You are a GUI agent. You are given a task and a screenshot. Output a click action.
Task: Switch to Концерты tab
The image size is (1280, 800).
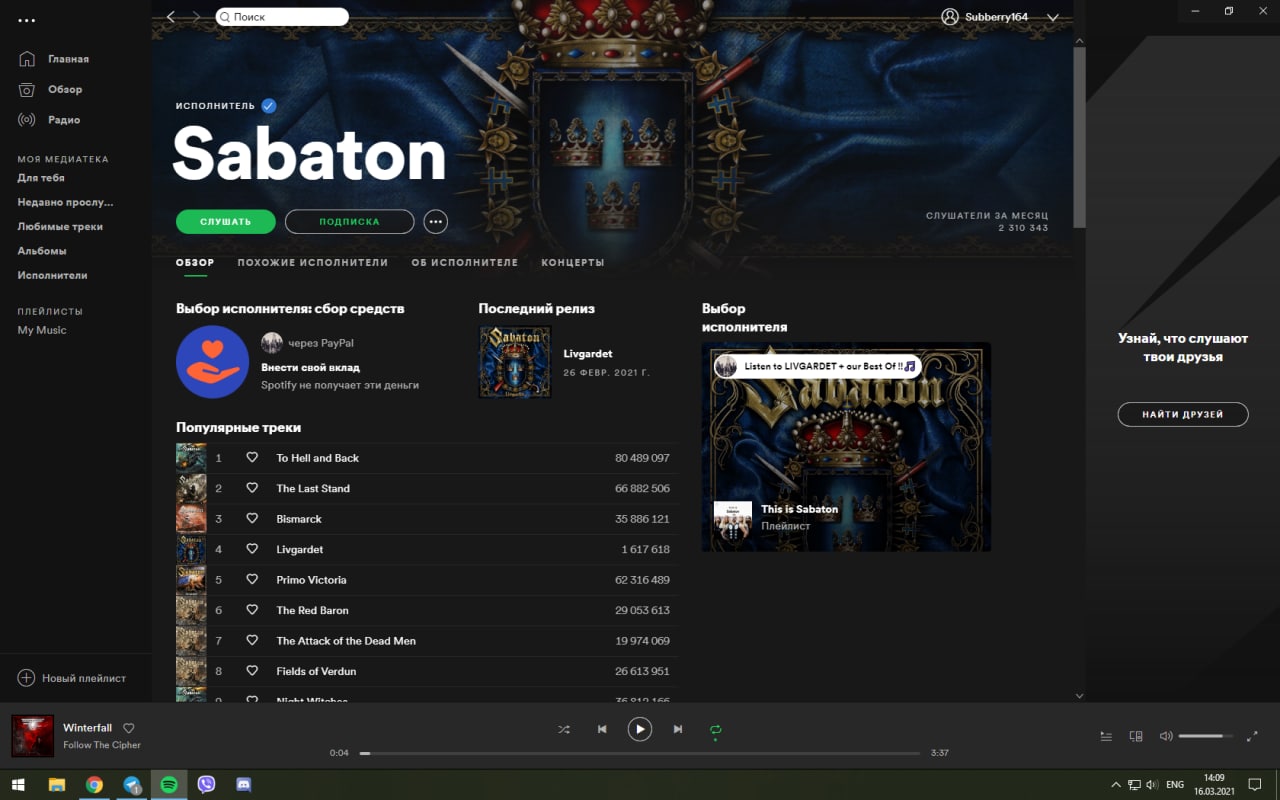click(573, 263)
